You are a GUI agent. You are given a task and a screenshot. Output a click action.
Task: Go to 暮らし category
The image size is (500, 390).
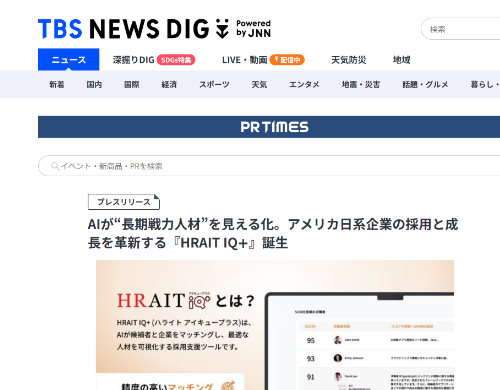(x=485, y=85)
